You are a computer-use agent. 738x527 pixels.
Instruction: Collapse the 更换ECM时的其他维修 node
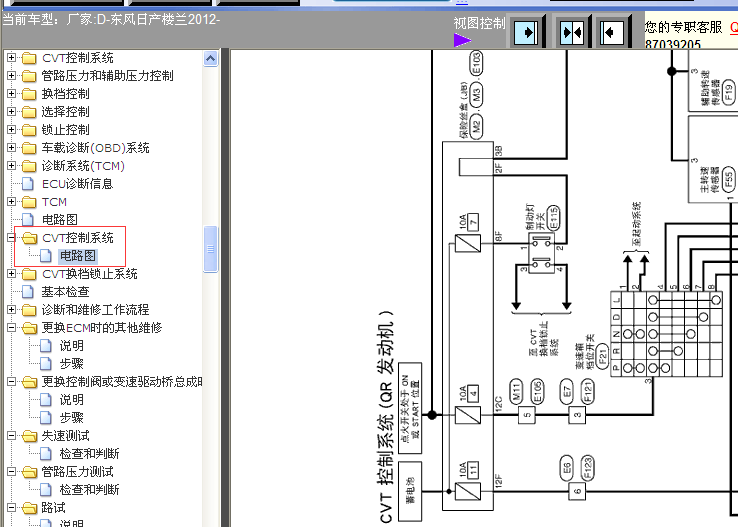[x=12, y=327]
